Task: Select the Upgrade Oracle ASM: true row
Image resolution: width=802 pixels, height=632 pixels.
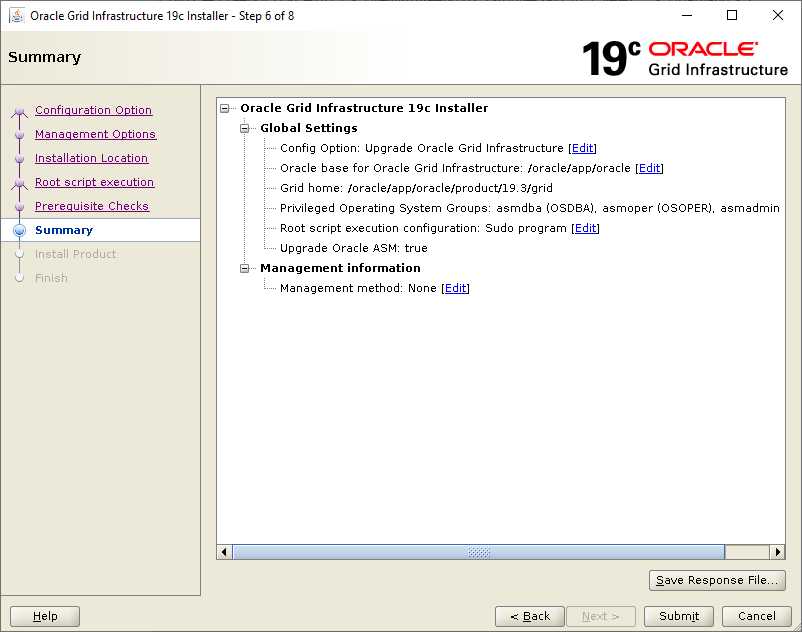Action: pos(353,249)
